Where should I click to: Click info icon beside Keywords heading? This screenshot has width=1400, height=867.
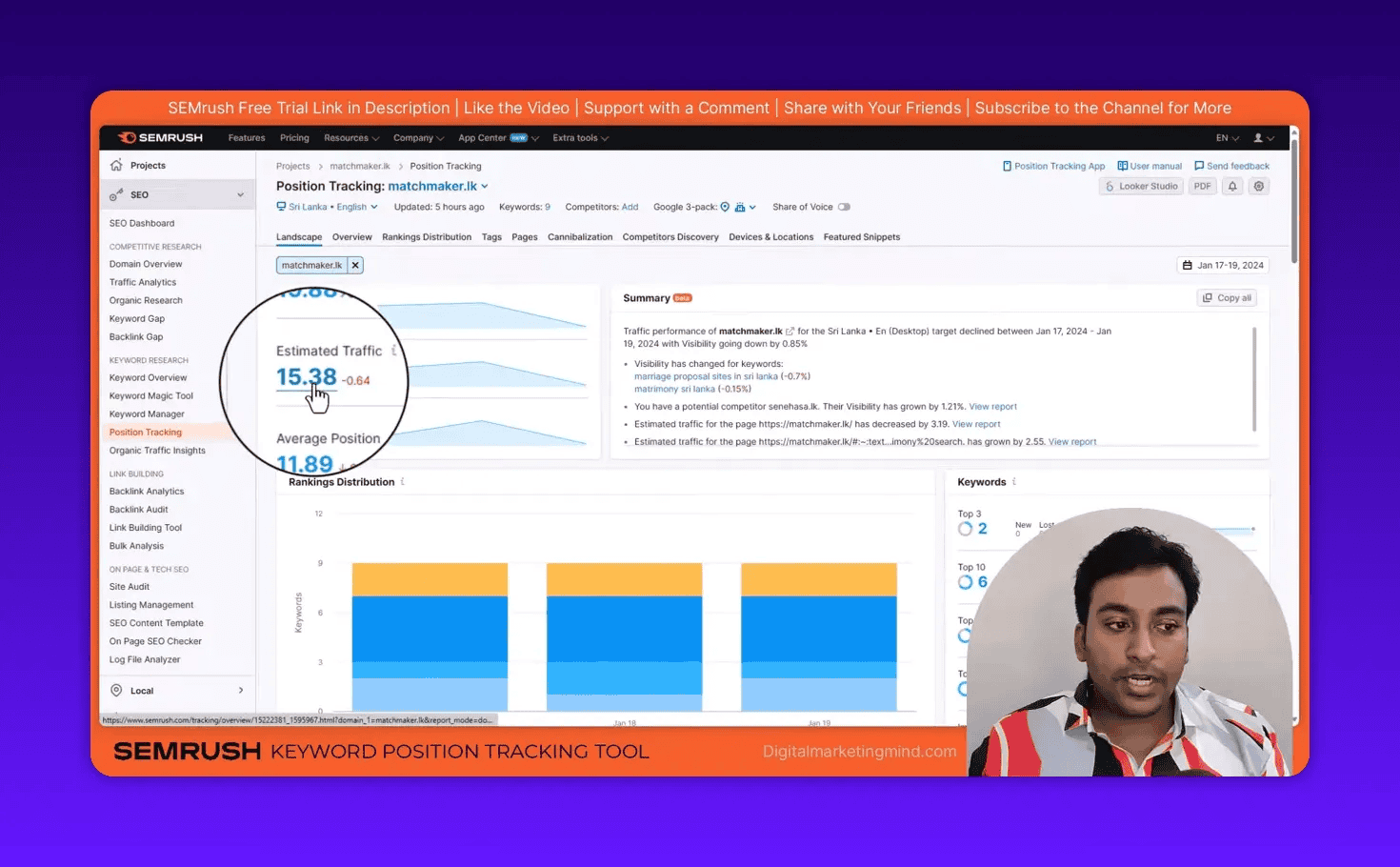tap(1014, 482)
